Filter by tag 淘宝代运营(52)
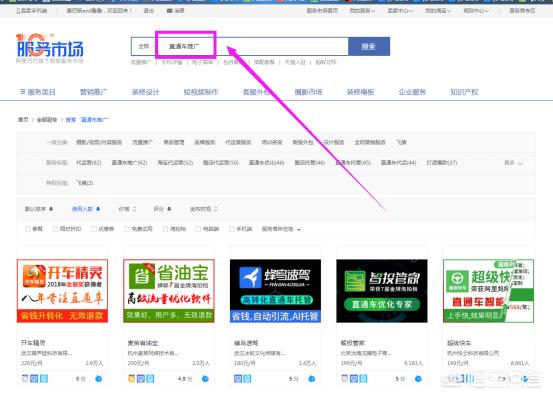Image resolution: width=553 pixels, height=398 pixels. point(175,163)
